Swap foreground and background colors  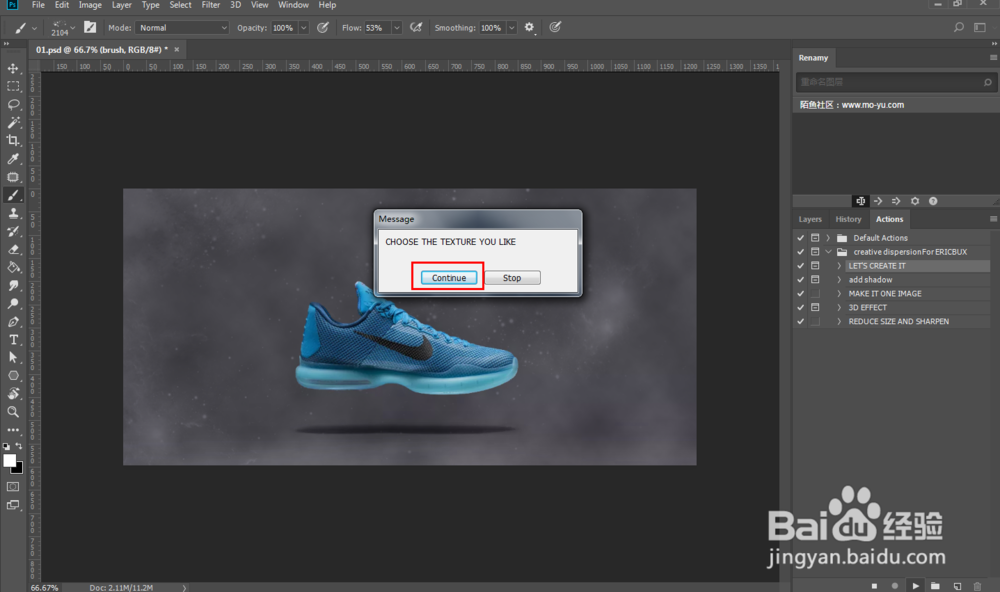[x=19, y=446]
